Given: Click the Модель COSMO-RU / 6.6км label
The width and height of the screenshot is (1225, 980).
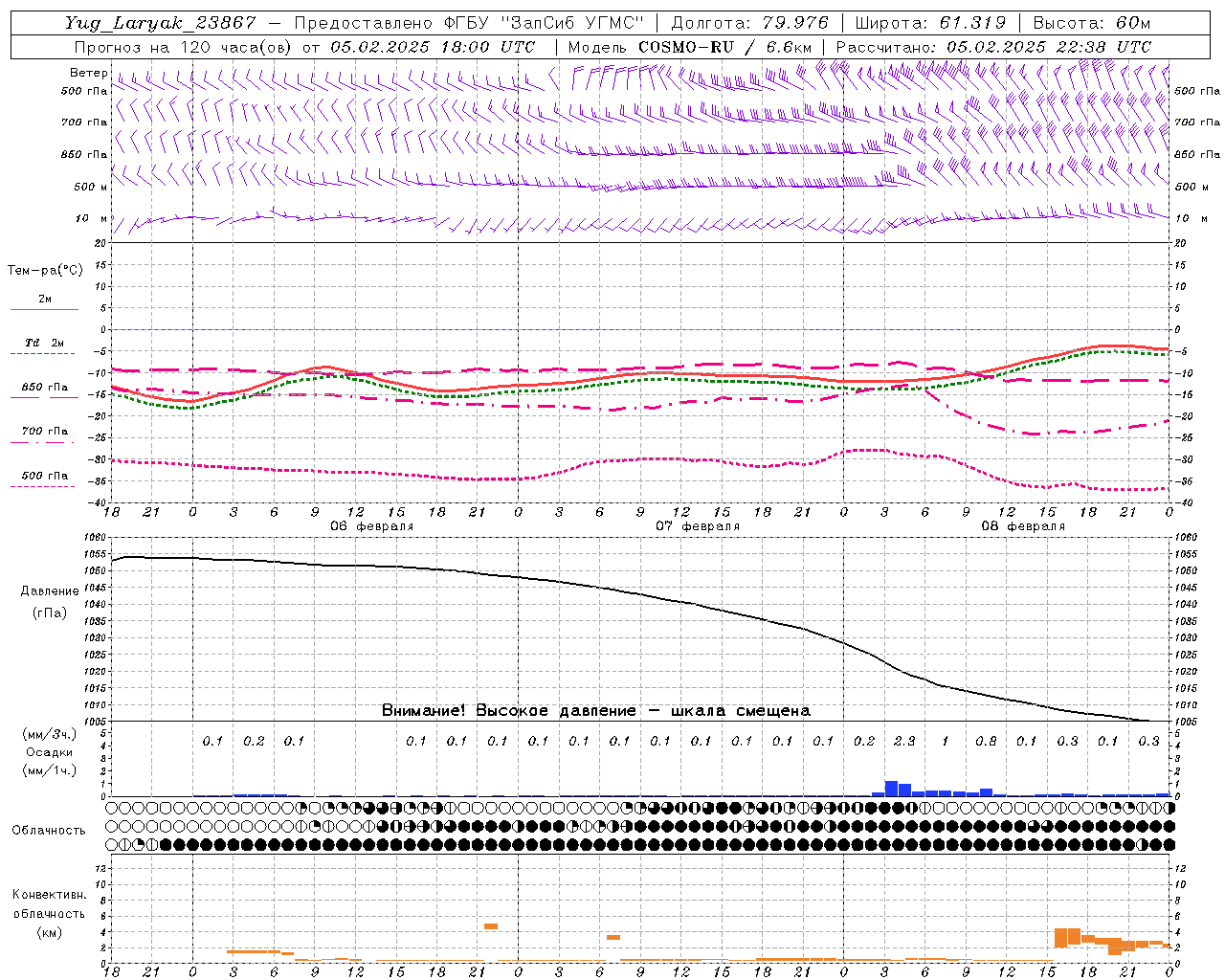Looking at the screenshot, I should (x=690, y=47).
